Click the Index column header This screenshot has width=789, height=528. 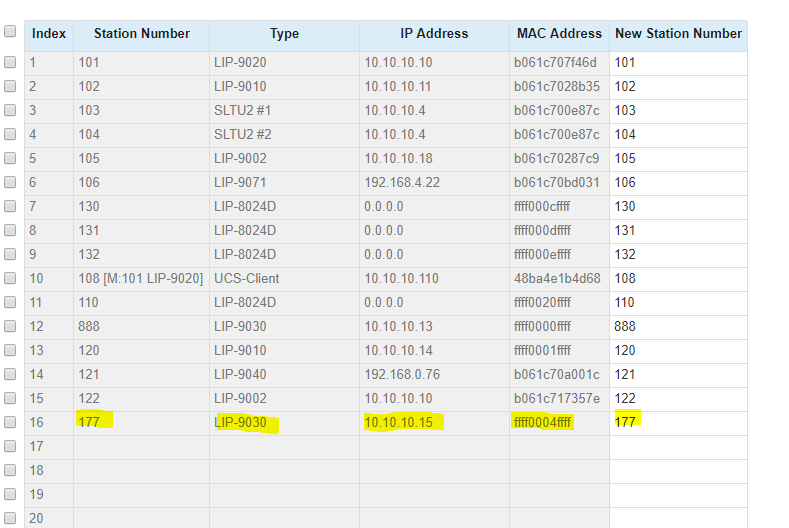coord(49,34)
